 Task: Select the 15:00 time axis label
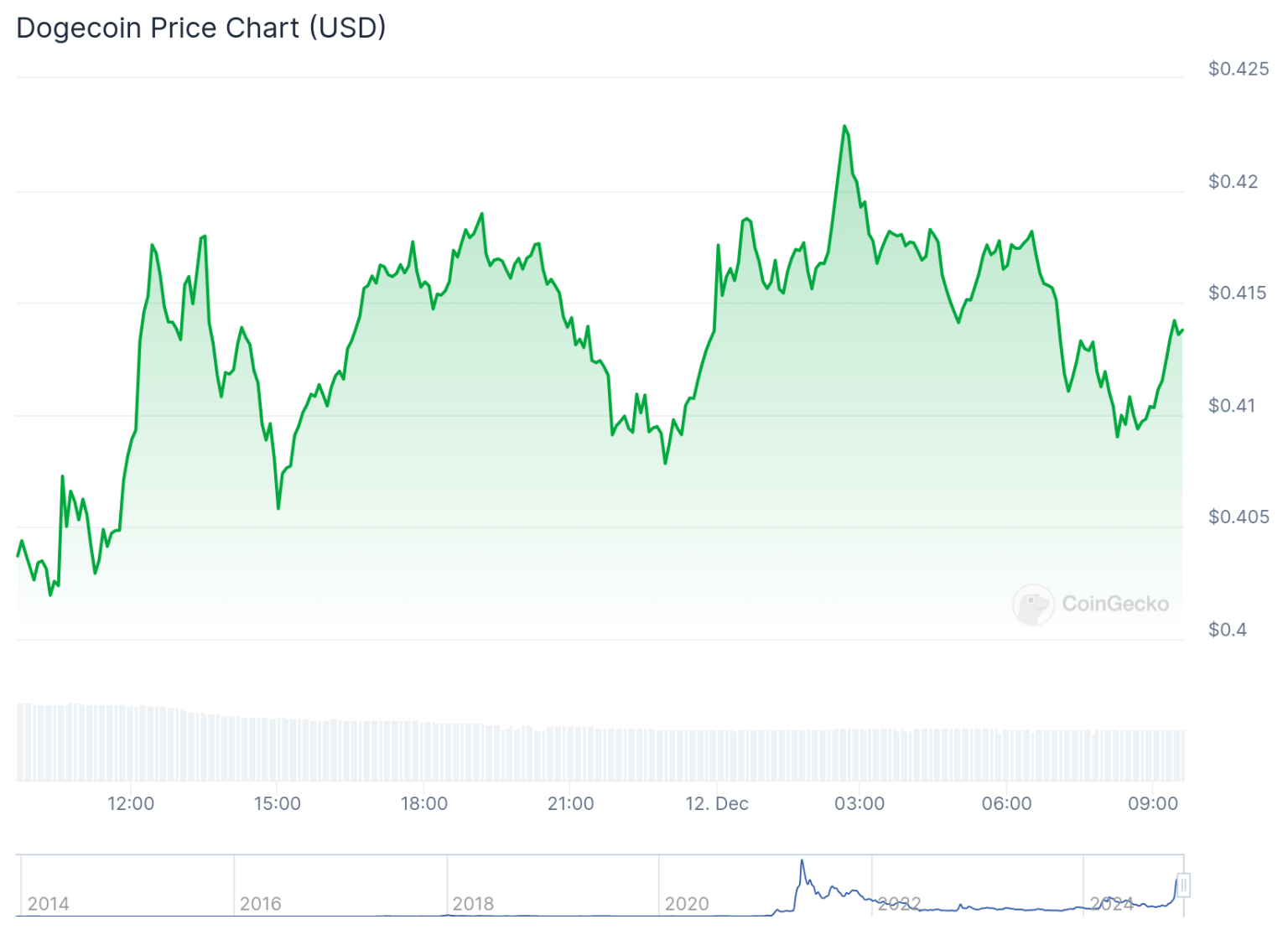(x=278, y=803)
